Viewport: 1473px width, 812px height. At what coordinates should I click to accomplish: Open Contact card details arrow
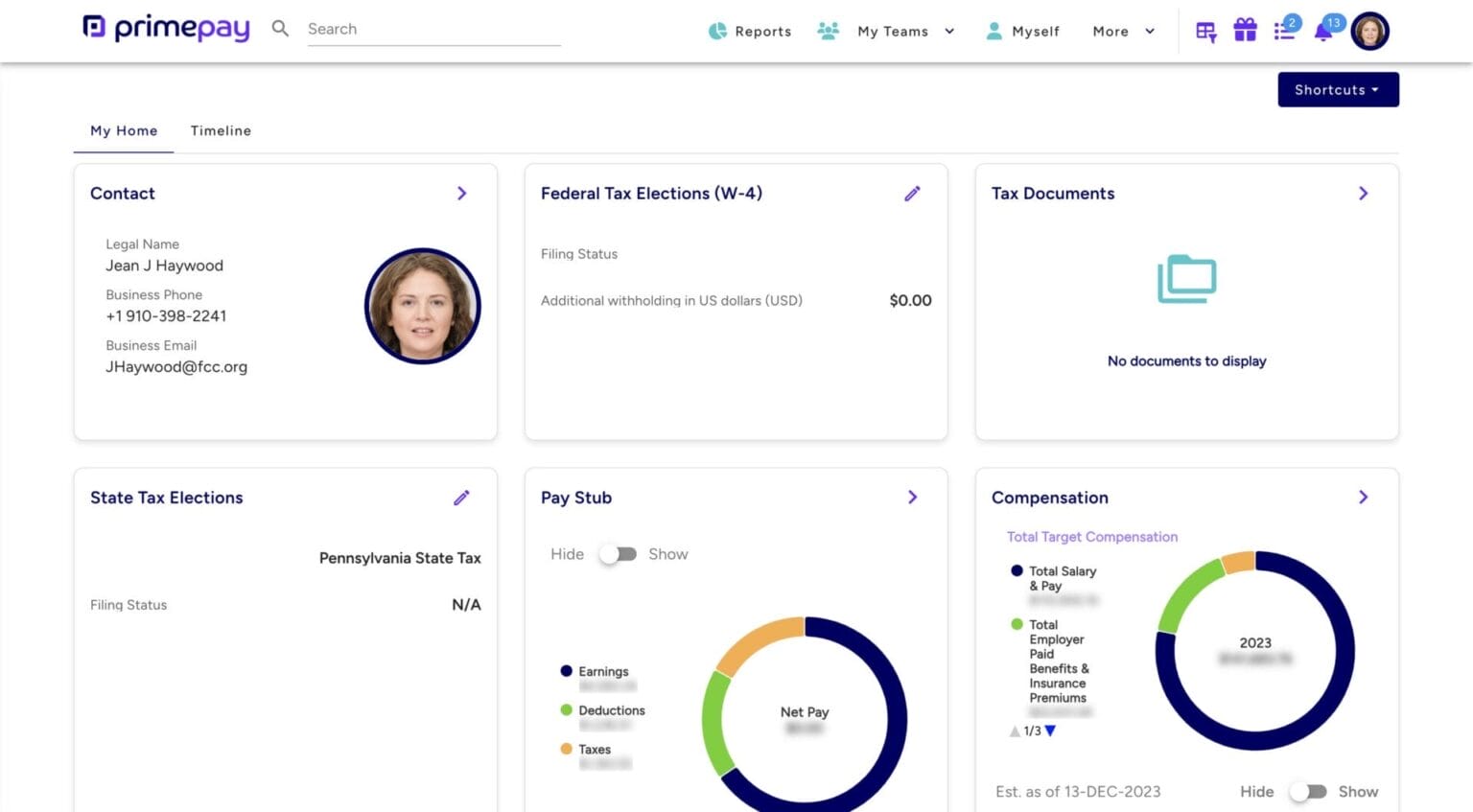tap(461, 194)
